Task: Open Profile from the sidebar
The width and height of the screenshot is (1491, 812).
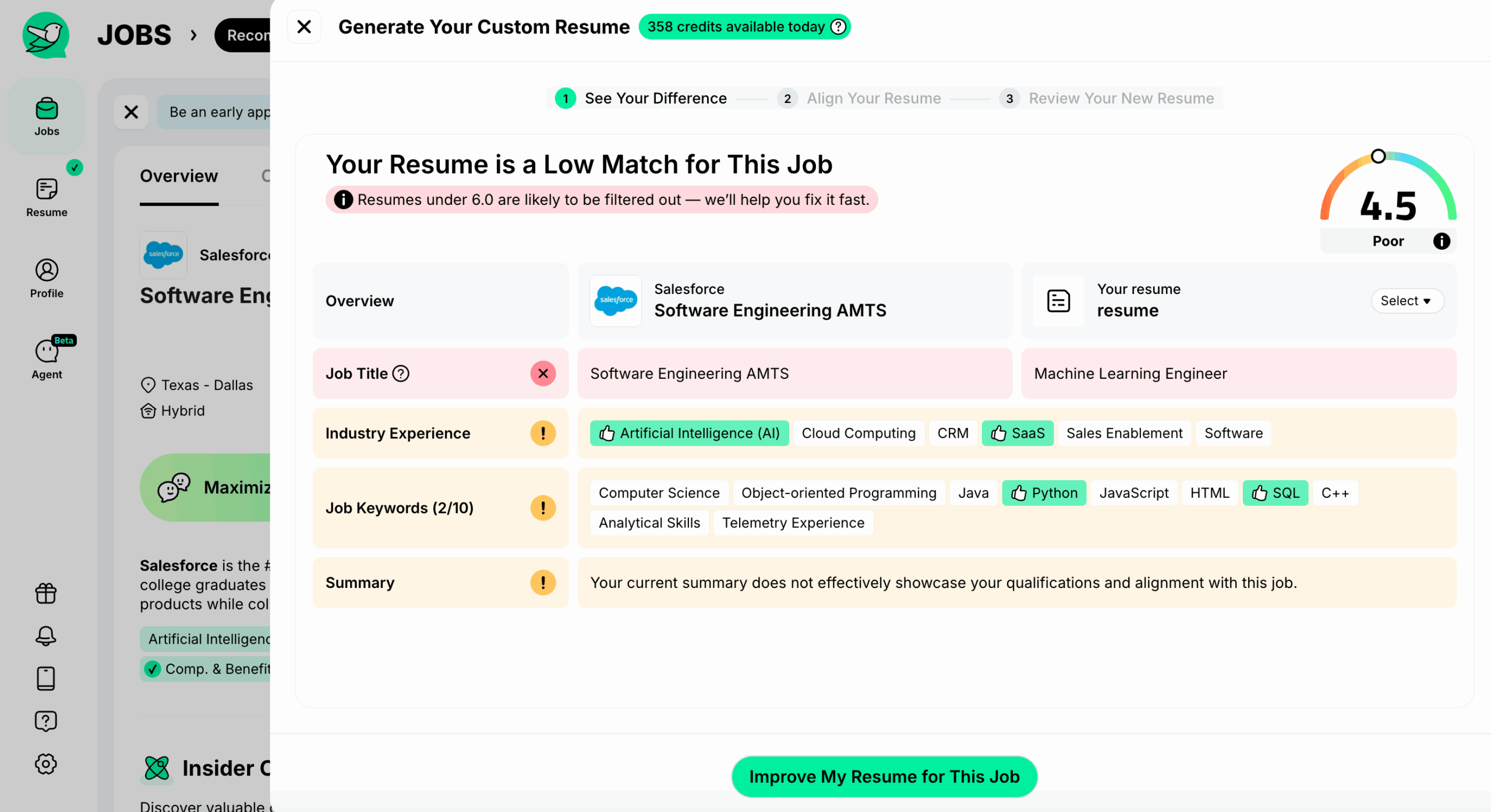Action: click(47, 279)
